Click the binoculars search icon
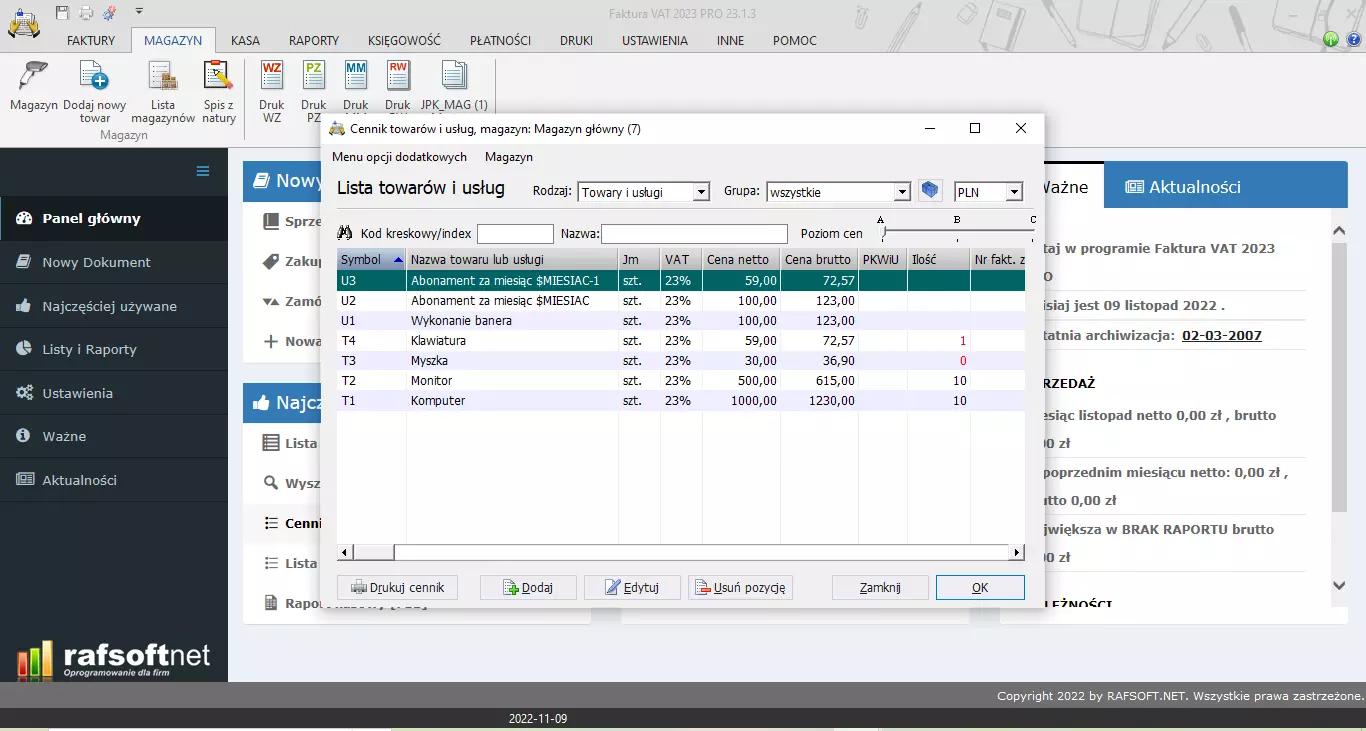Viewport: 1366px width, 731px height. (346, 233)
